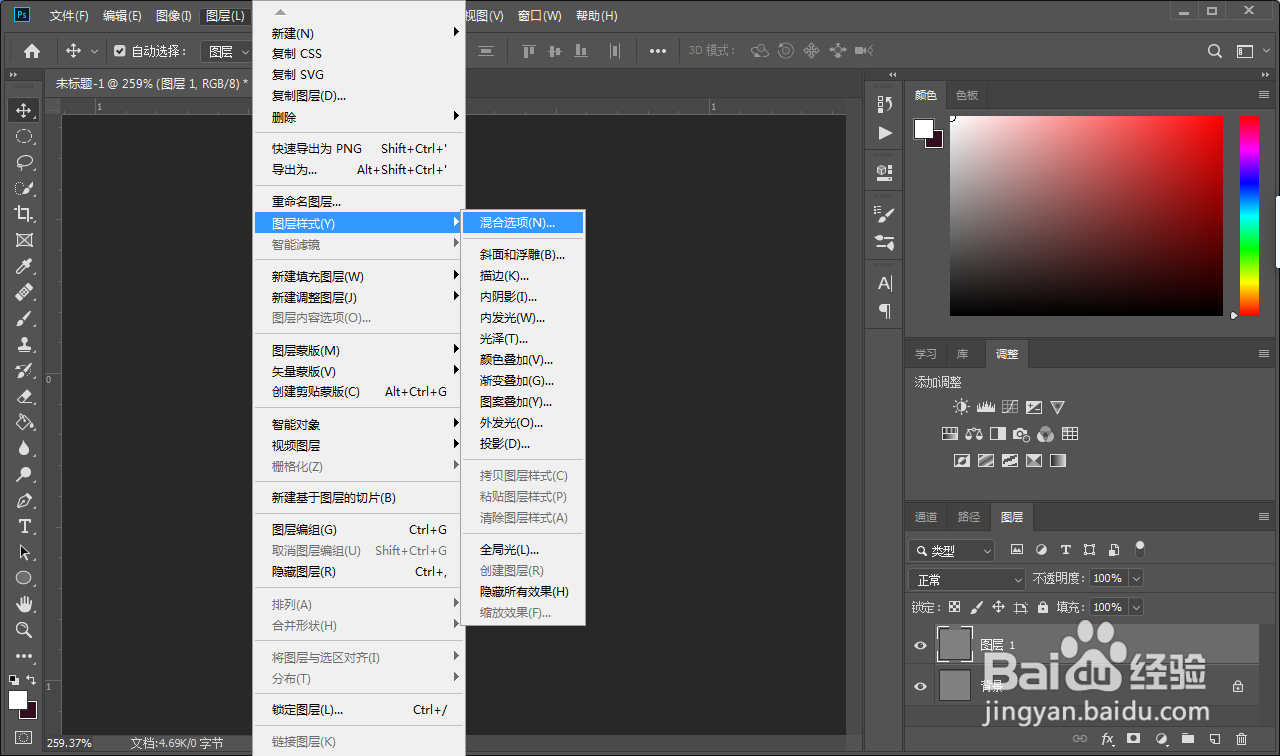Toggle lock all padlock icon

1043,607
